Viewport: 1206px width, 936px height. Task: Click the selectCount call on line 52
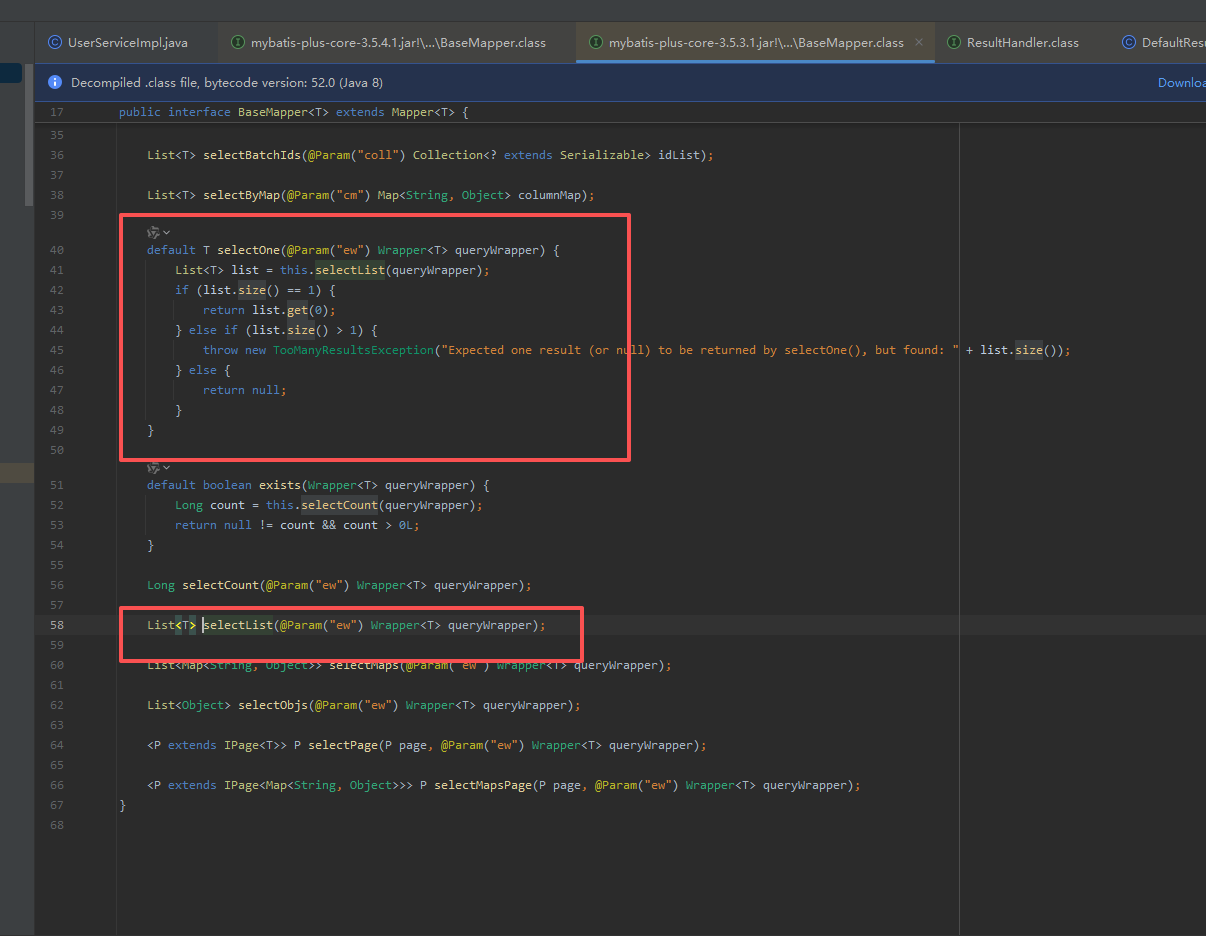340,505
